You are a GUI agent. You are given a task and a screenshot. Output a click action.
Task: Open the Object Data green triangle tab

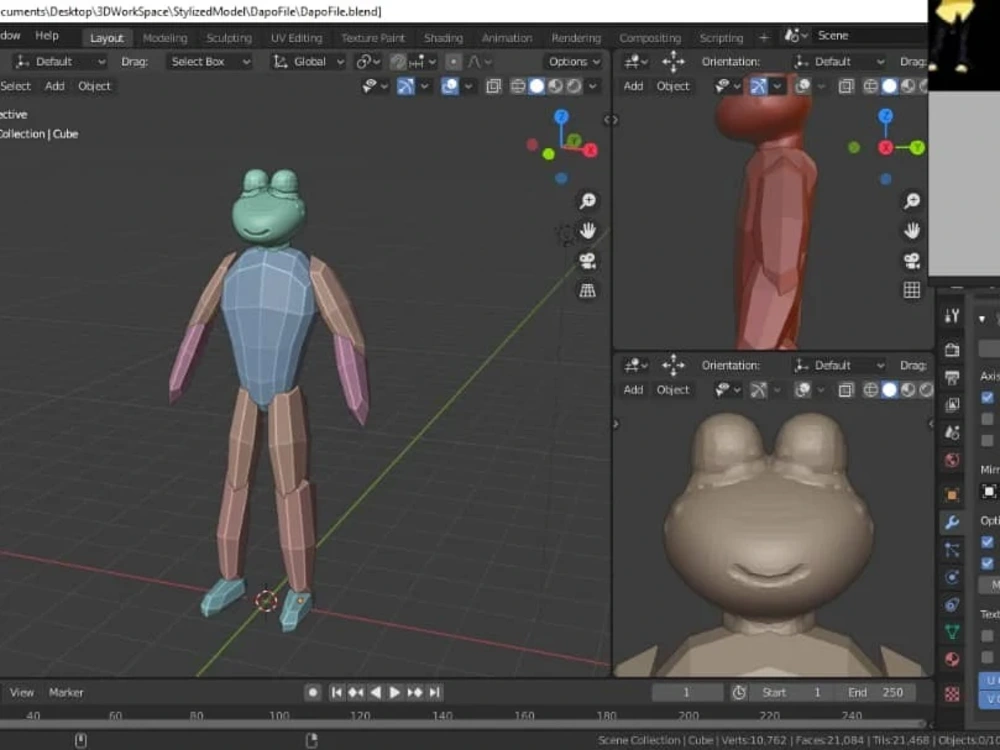click(x=952, y=632)
